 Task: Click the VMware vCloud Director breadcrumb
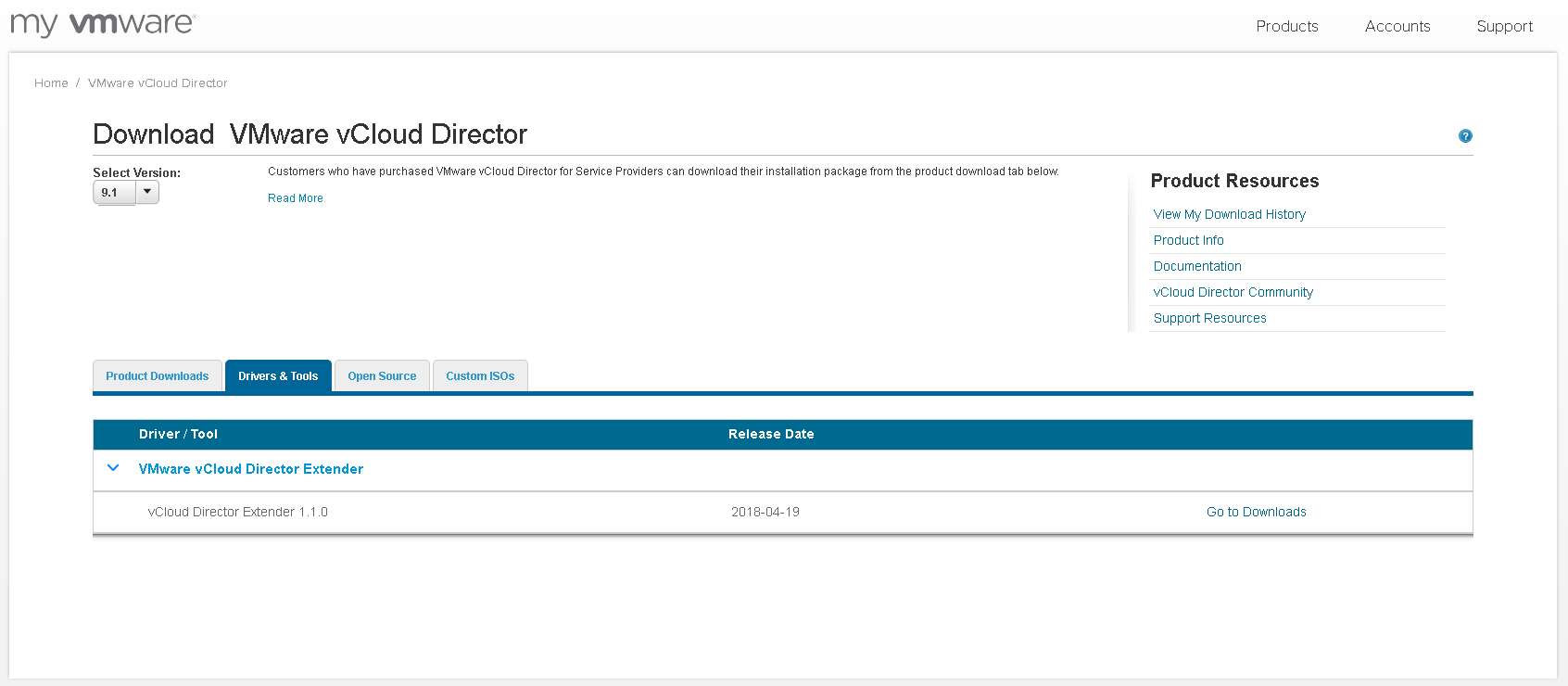pyautogui.click(x=158, y=83)
